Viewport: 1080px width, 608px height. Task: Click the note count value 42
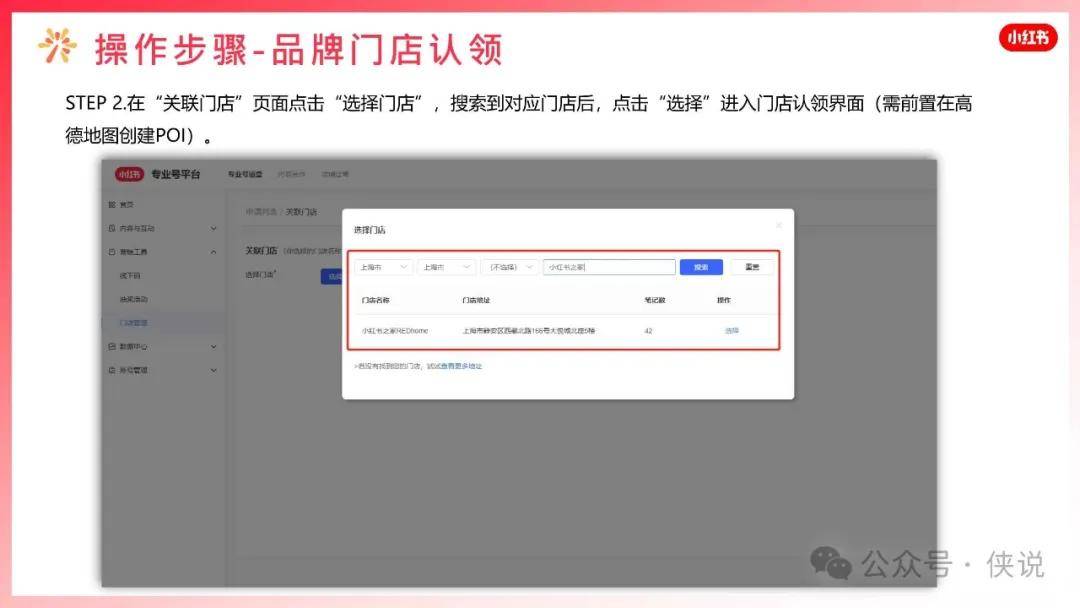tap(648, 331)
